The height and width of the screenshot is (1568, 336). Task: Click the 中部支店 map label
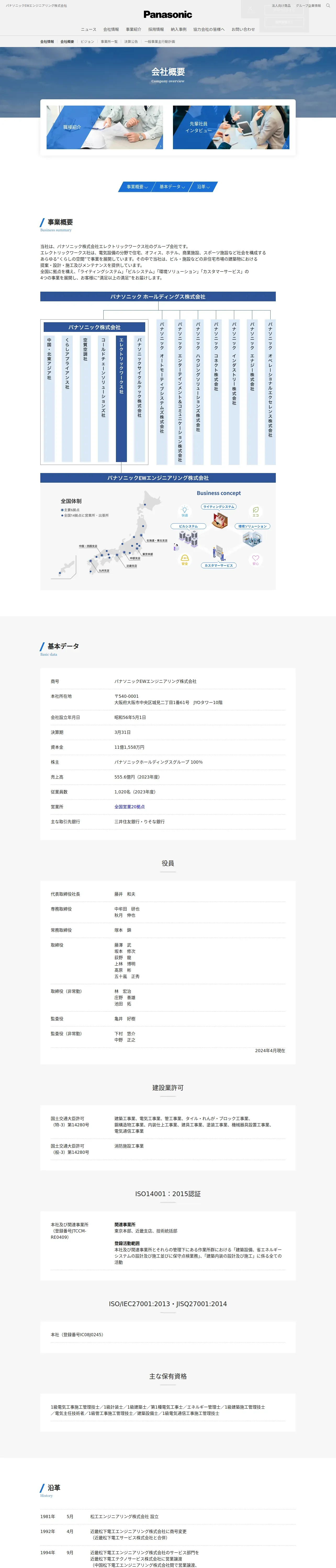coord(135,558)
